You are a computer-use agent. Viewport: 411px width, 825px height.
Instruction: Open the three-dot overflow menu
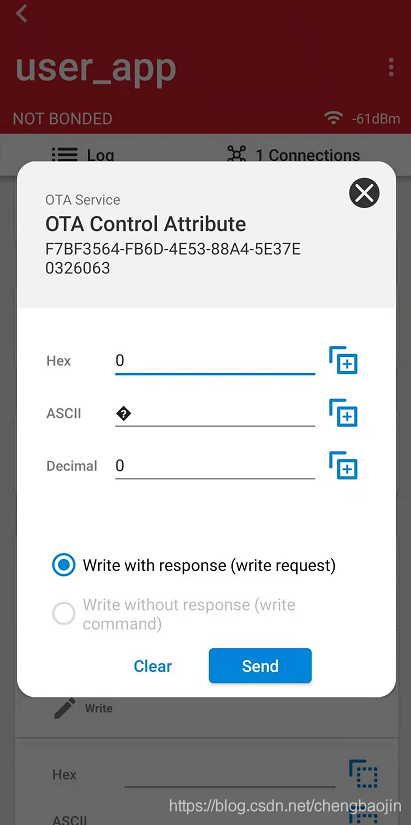click(x=391, y=68)
